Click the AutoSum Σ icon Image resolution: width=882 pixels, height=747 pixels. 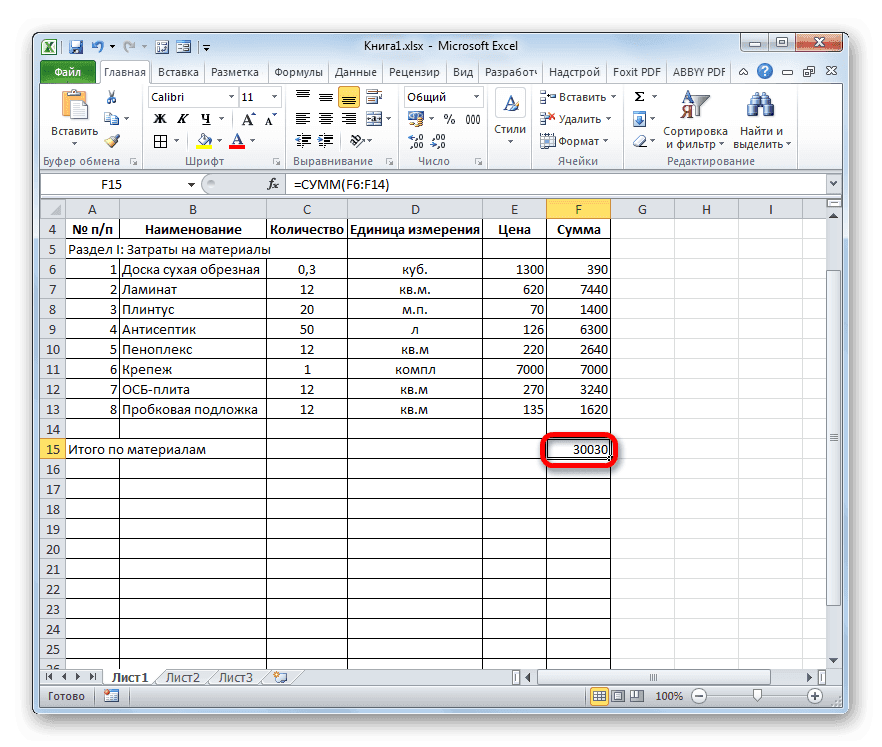click(639, 96)
